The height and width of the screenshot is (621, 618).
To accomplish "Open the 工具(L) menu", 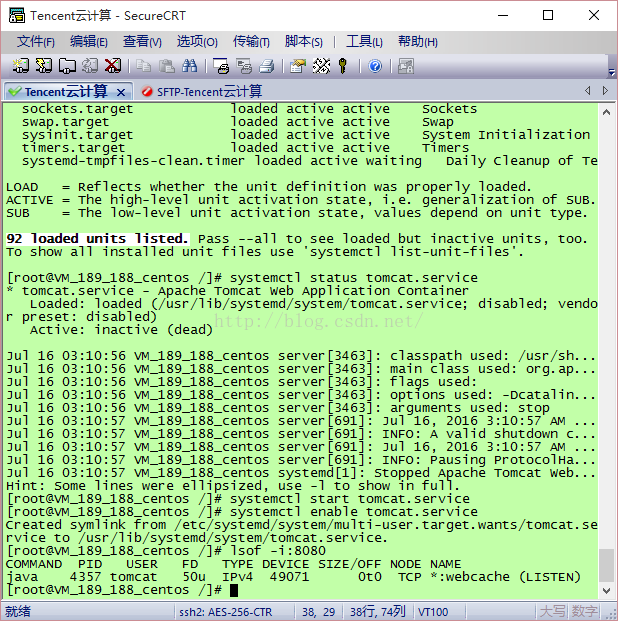I will coord(364,41).
